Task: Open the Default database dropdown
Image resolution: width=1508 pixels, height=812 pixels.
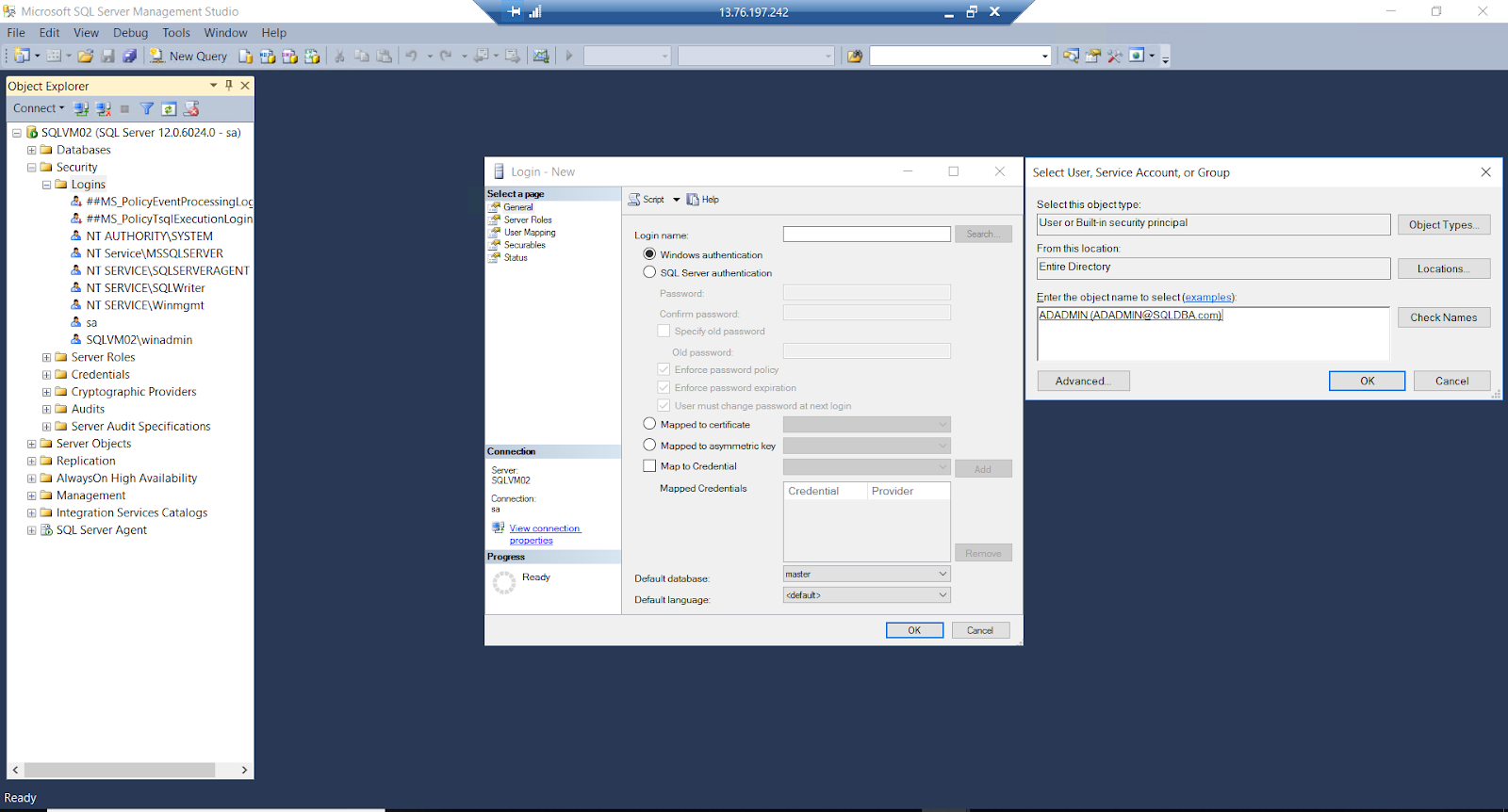Action: 866,574
